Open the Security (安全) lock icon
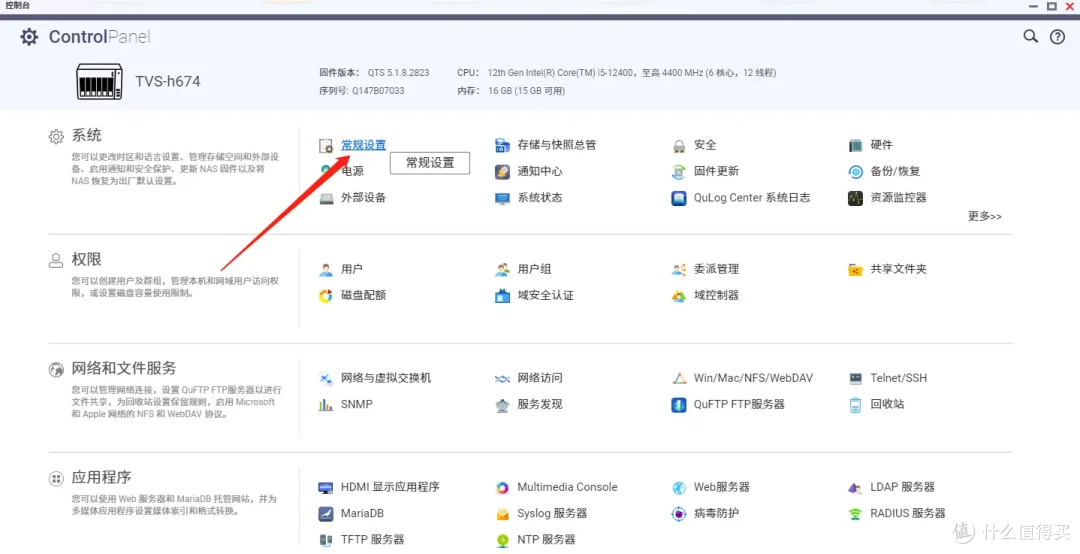The width and height of the screenshot is (1080, 554). pos(679,145)
